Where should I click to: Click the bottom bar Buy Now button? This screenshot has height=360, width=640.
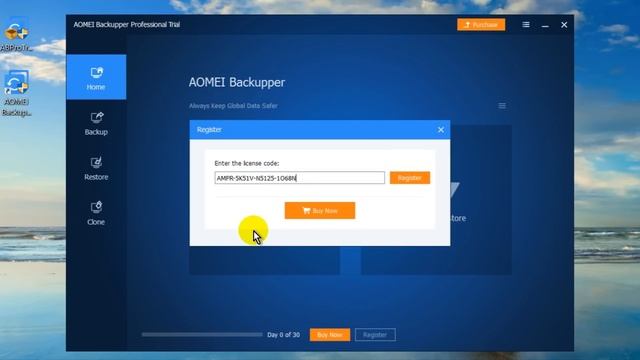330,335
